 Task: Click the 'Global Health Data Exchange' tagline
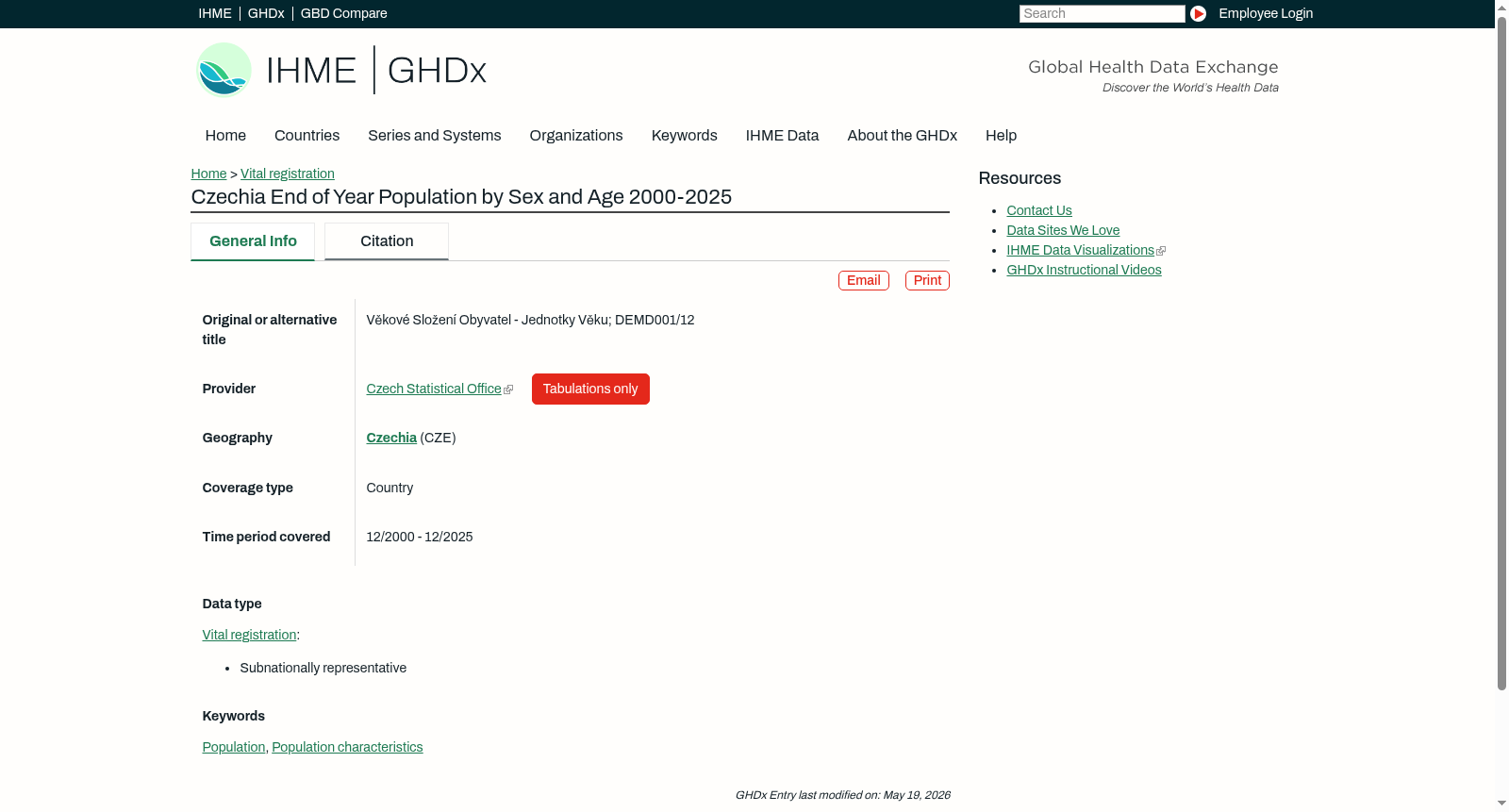[x=1152, y=67]
